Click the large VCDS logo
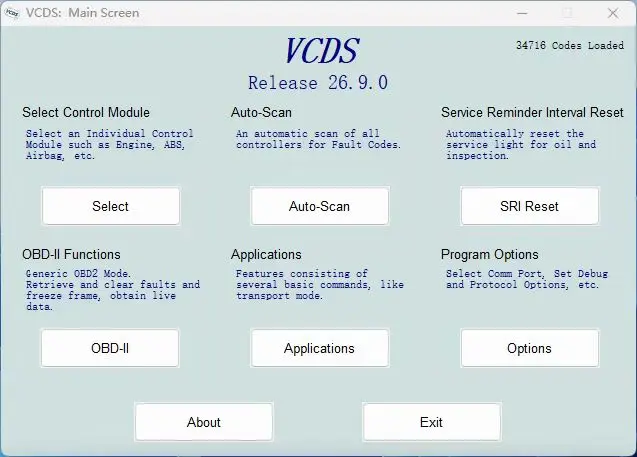 pos(322,51)
